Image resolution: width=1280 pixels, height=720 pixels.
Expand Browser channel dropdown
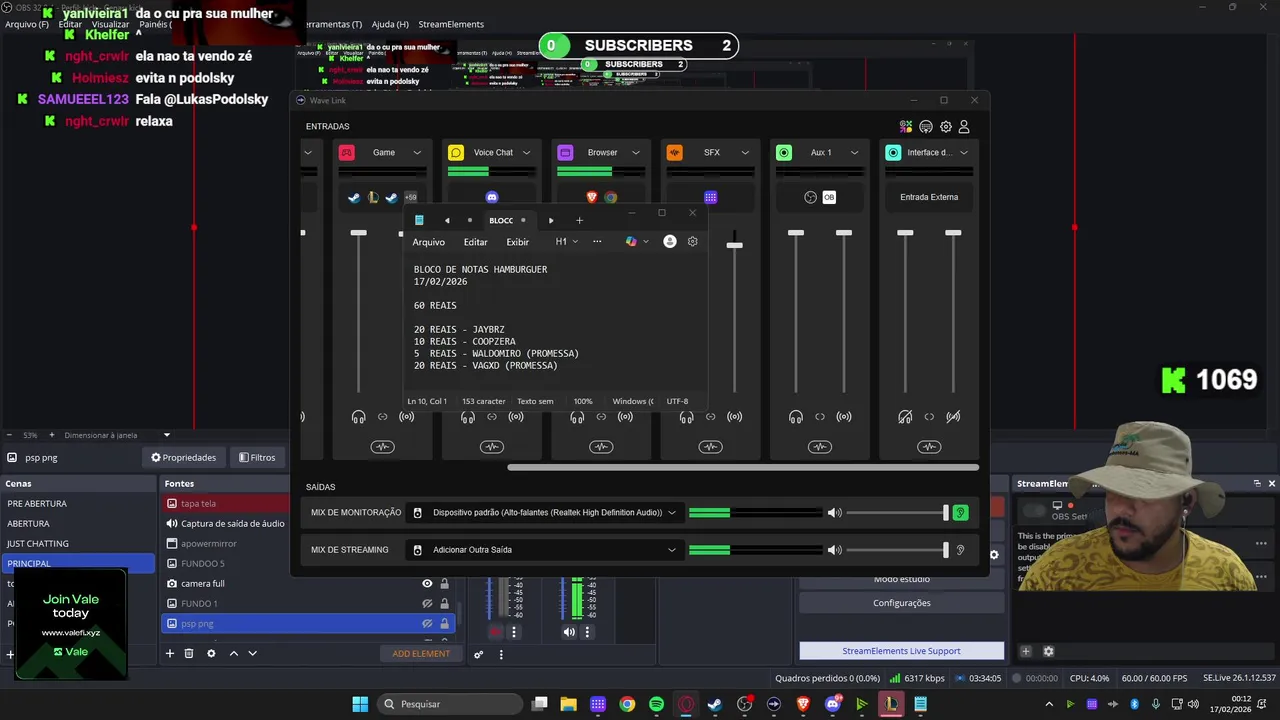click(x=635, y=153)
